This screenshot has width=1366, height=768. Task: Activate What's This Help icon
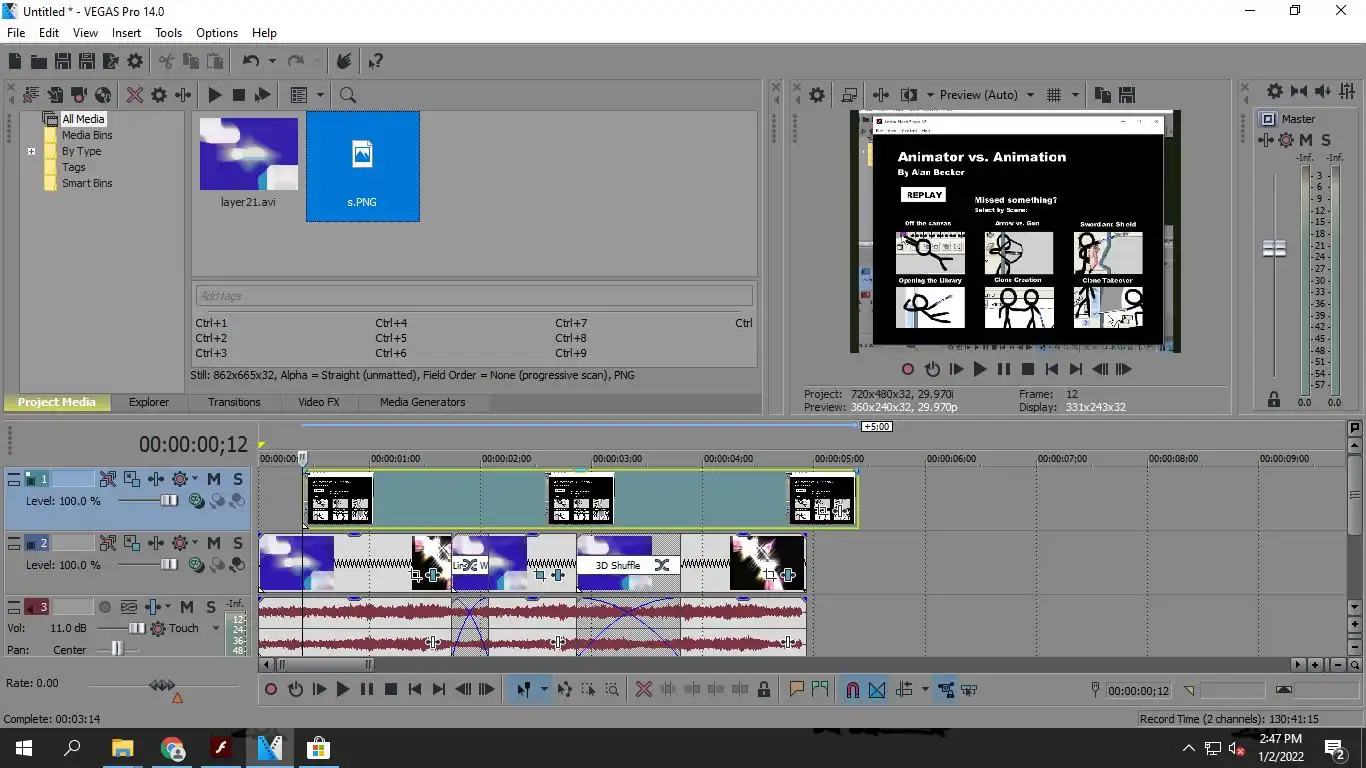375,61
